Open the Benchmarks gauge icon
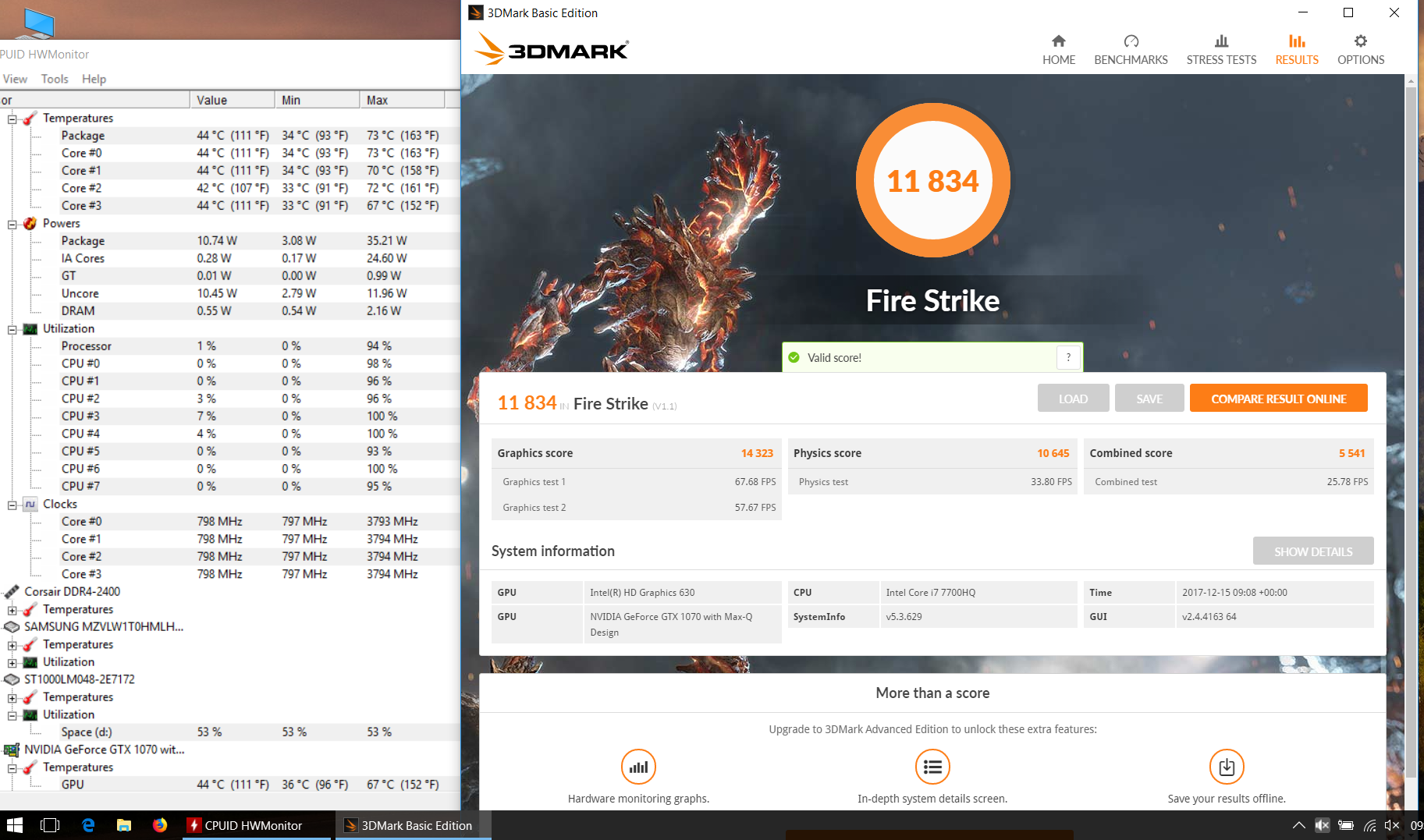Screen dimensions: 1424x840 (1131, 41)
